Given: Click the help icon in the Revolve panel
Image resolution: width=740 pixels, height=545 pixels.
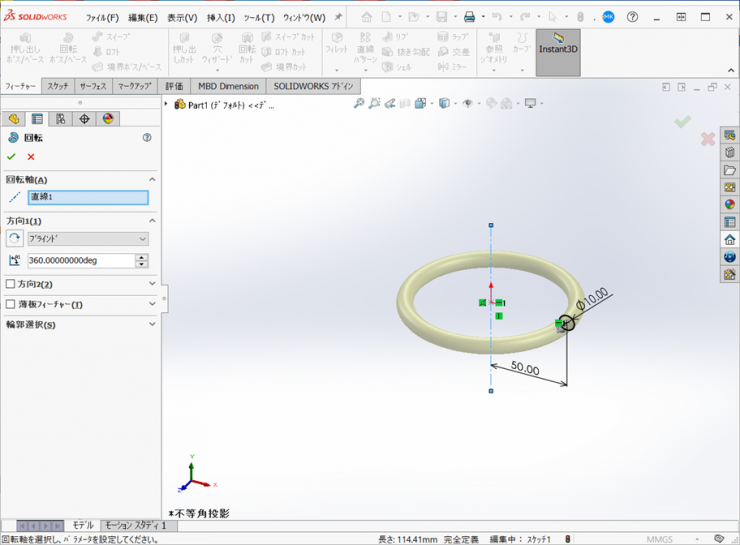Looking at the screenshot, I should 147,138.
